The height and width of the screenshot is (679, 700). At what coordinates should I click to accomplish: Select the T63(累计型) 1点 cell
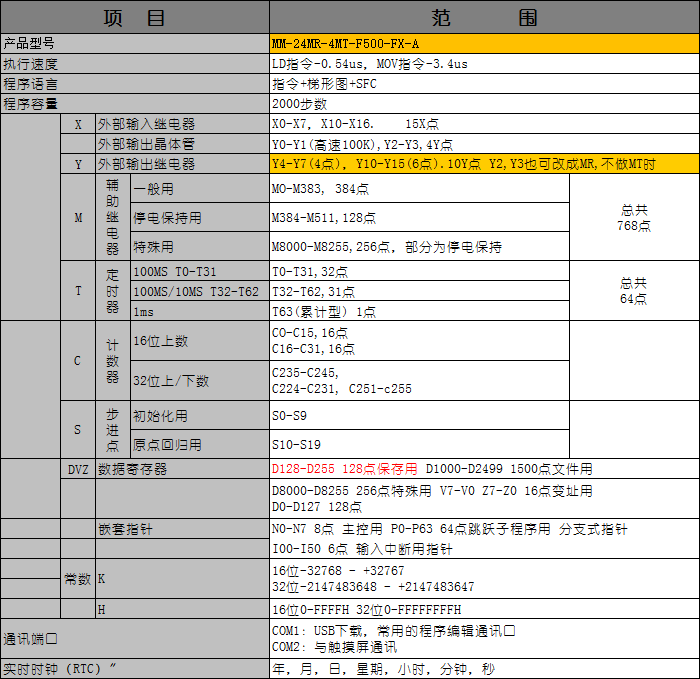click(419, 311)
